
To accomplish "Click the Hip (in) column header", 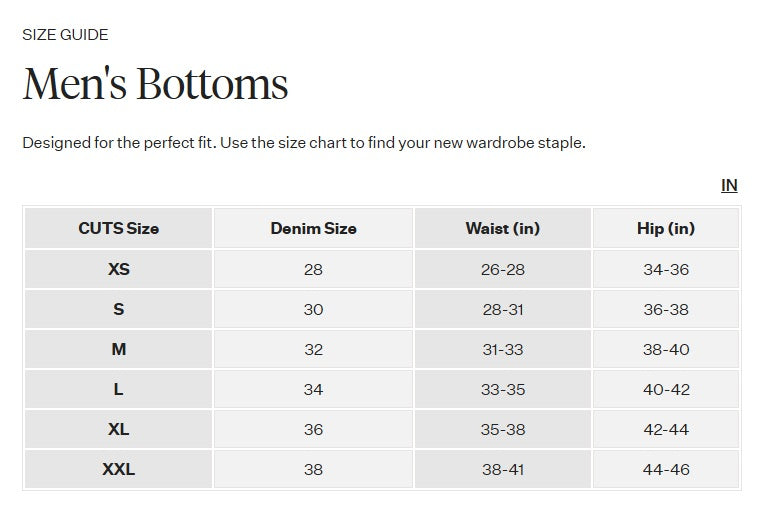I will [665, 228].
